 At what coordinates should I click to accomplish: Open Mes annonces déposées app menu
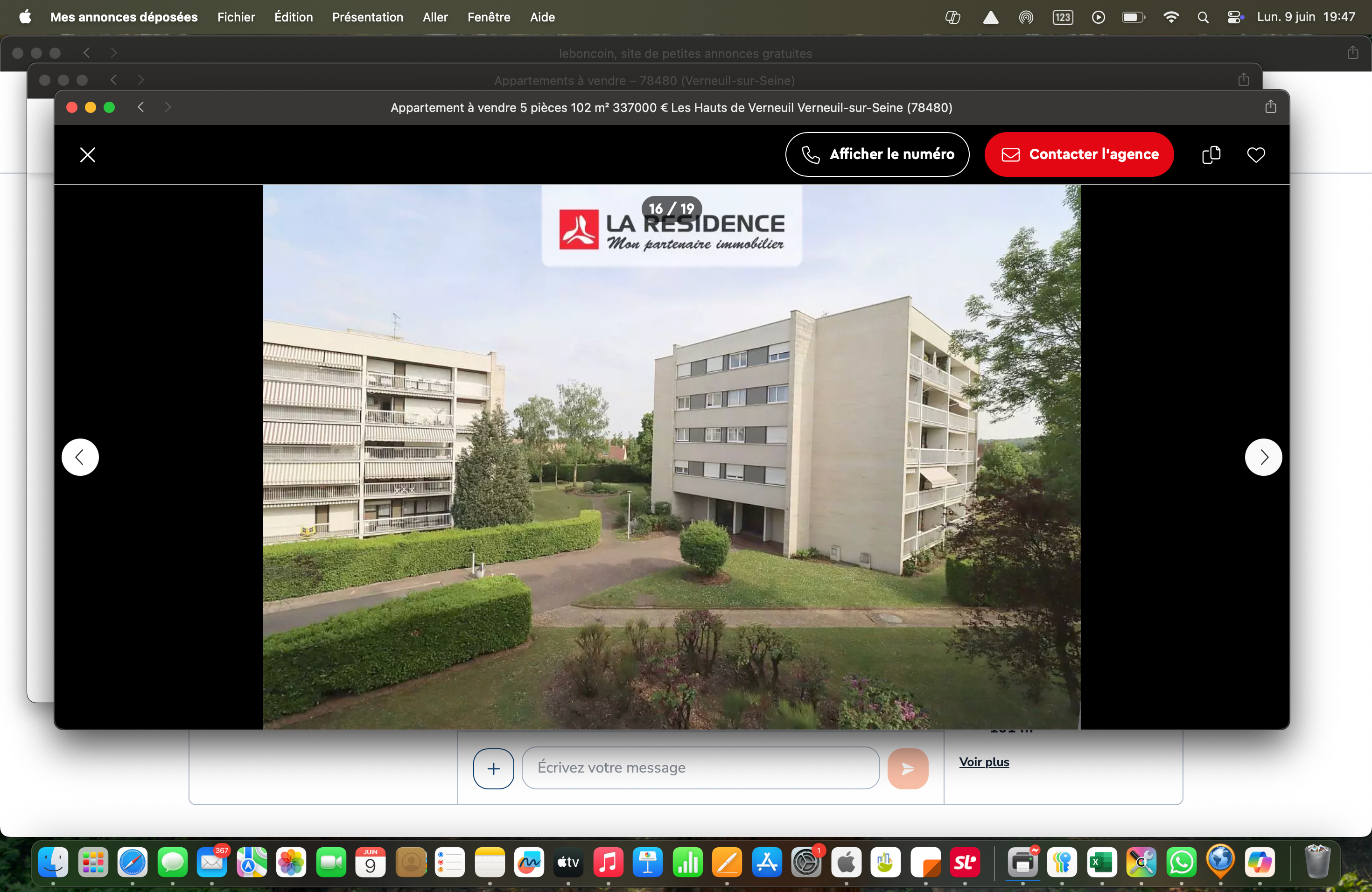pyautogui.click(x=124, y=17)
